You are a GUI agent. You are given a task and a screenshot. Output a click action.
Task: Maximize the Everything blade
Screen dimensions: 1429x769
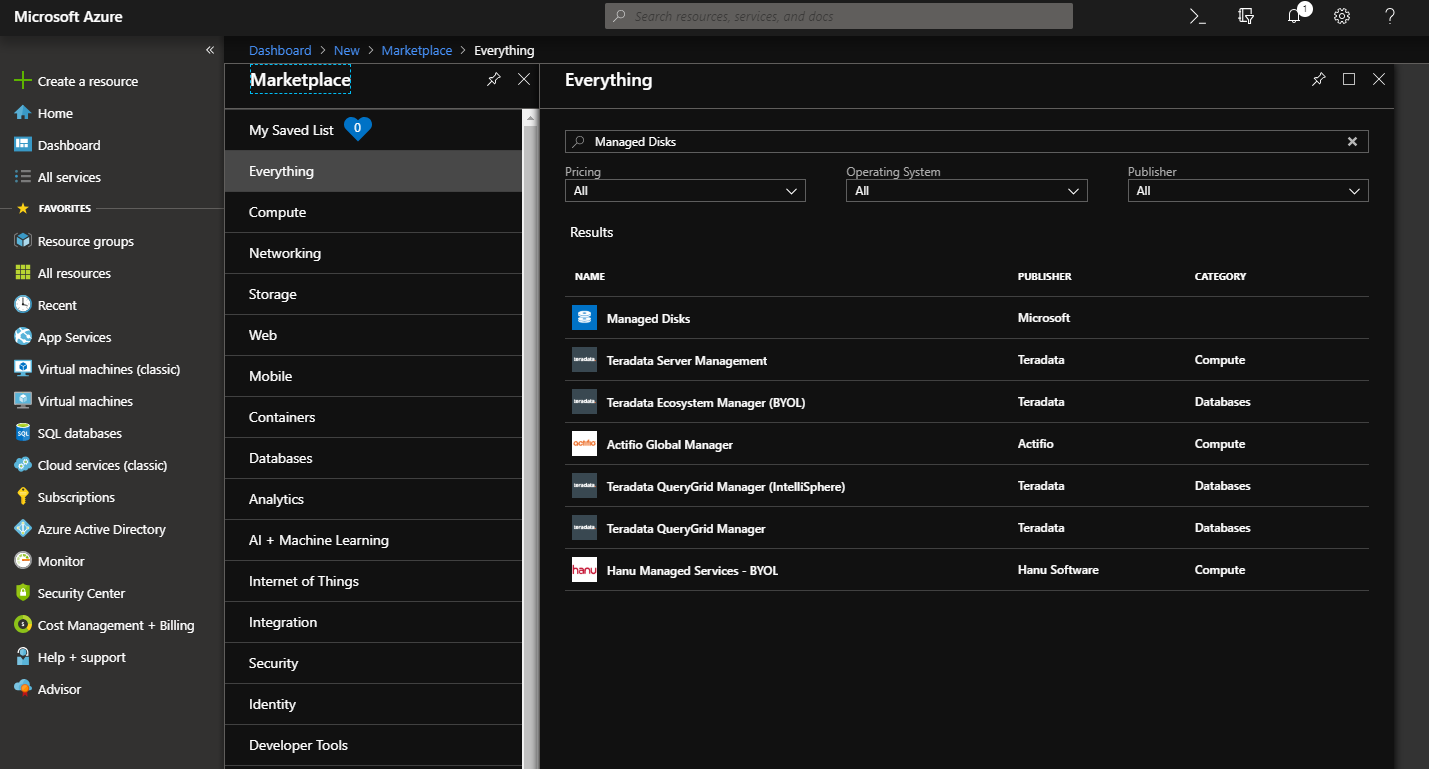pyautogui.click(x=1349, y=80)
